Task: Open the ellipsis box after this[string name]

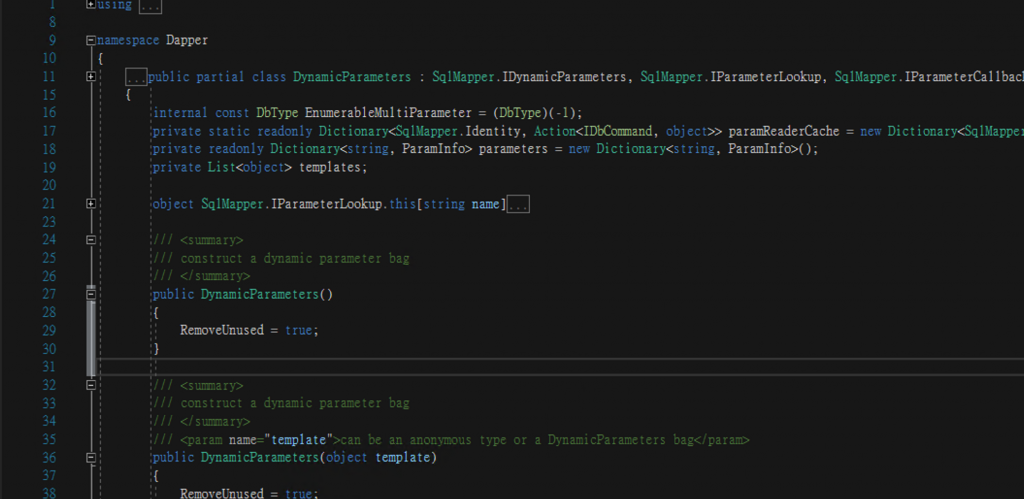Action: (518, 205)
